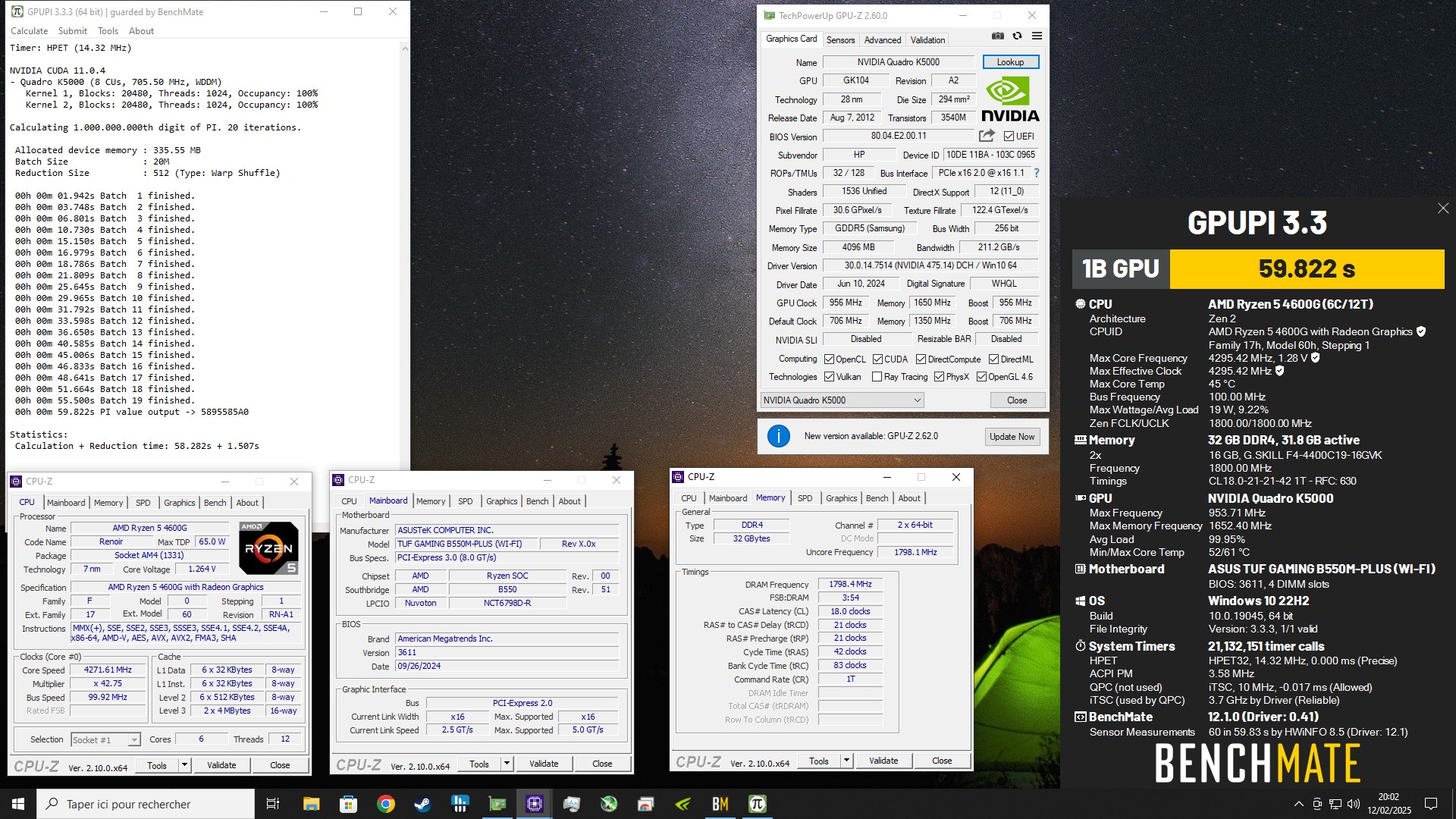The height and width of the screenshot is (819, 1456).
Task: Click the blue info icon in the GPU-Z update bar
Action: [x=779, y=436]
